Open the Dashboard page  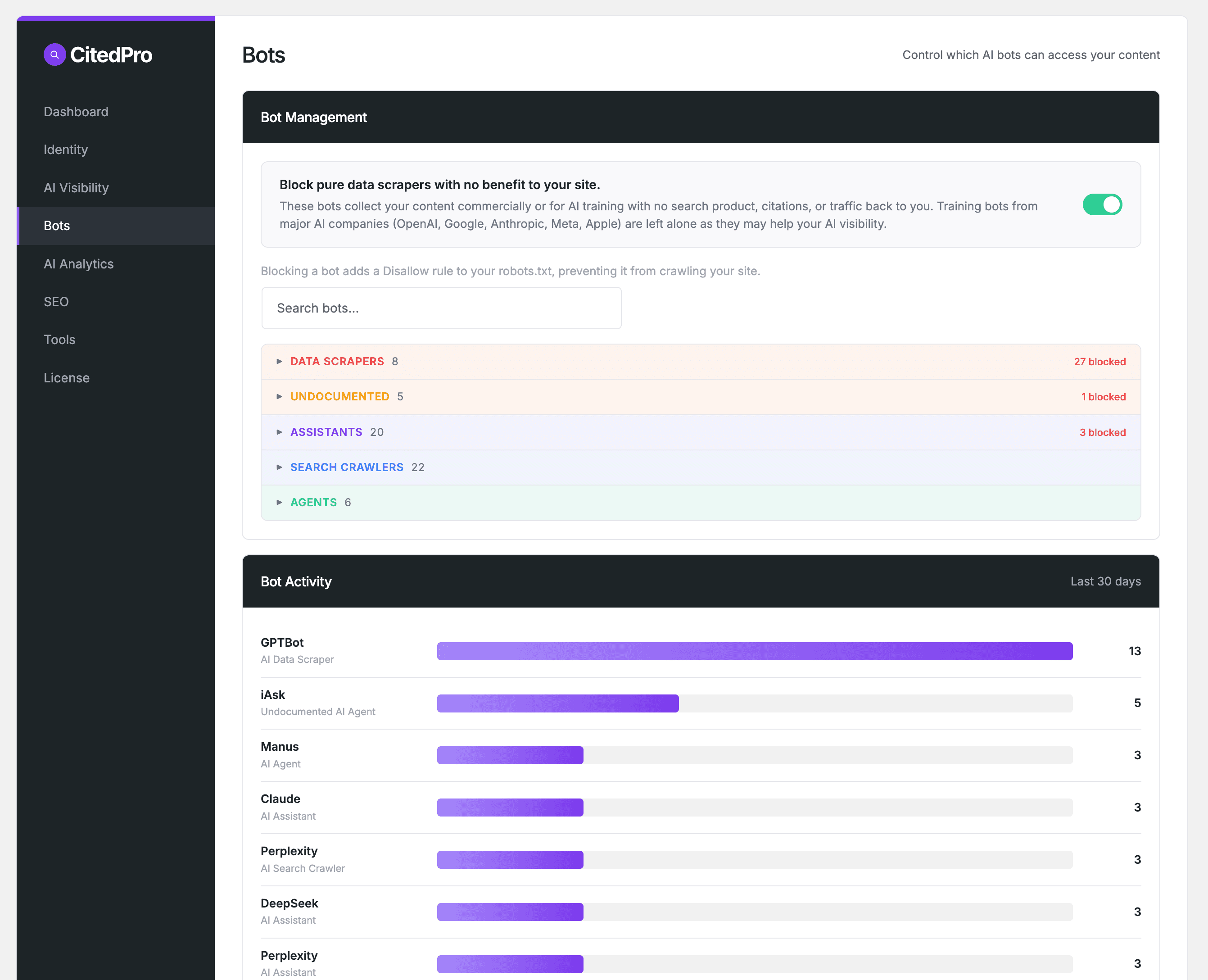[x=76, y=111]
